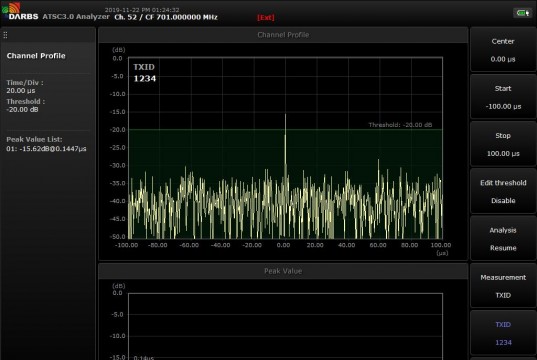Image resolution: width=537 pixels, height=360 pixels.
Task: Set the Stop 100.00 µs value
Action: point(503,144)
